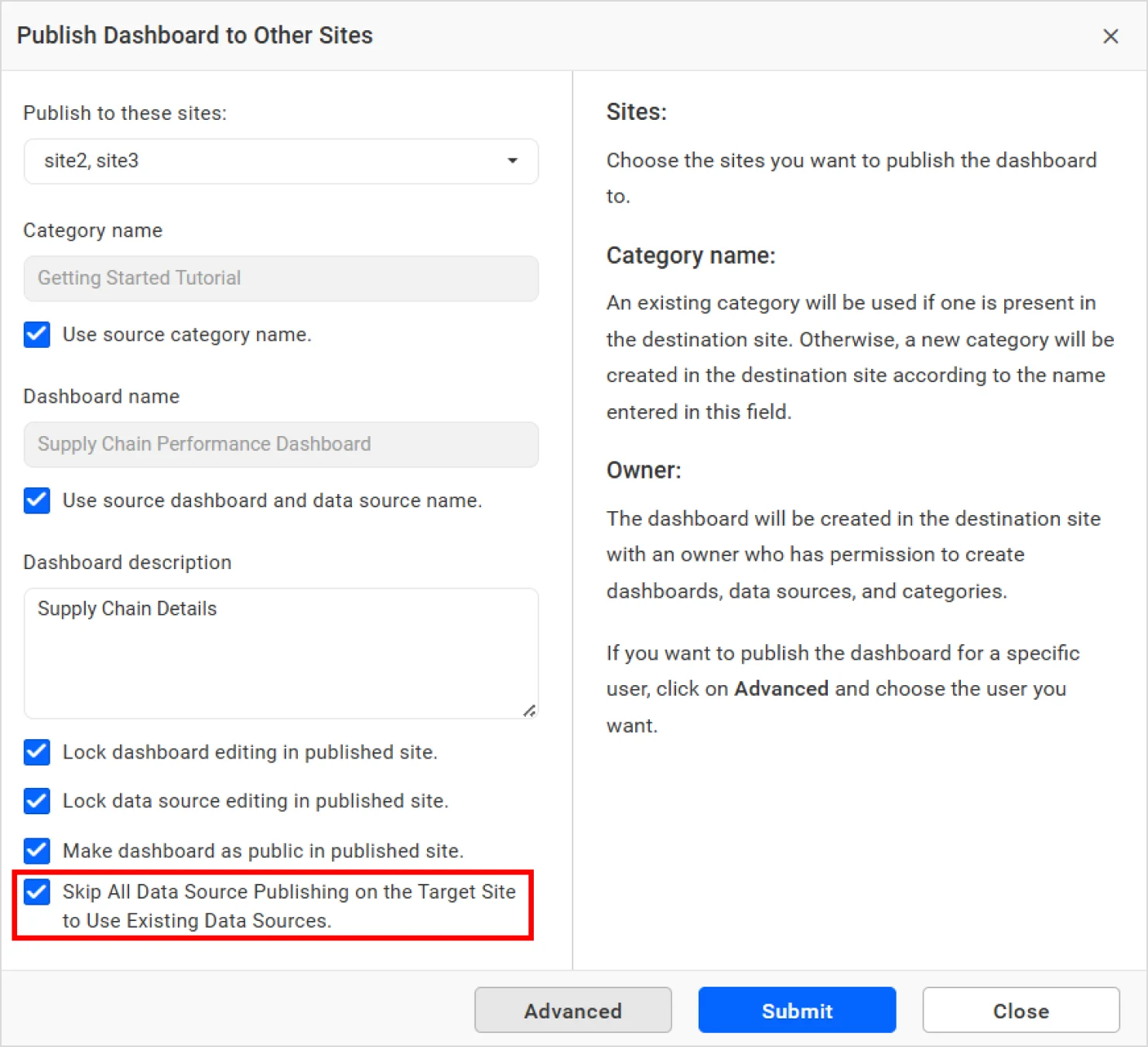Click into the Dashboard description text area
This screenshot has width=1148, height=1047.
point(281,653)
